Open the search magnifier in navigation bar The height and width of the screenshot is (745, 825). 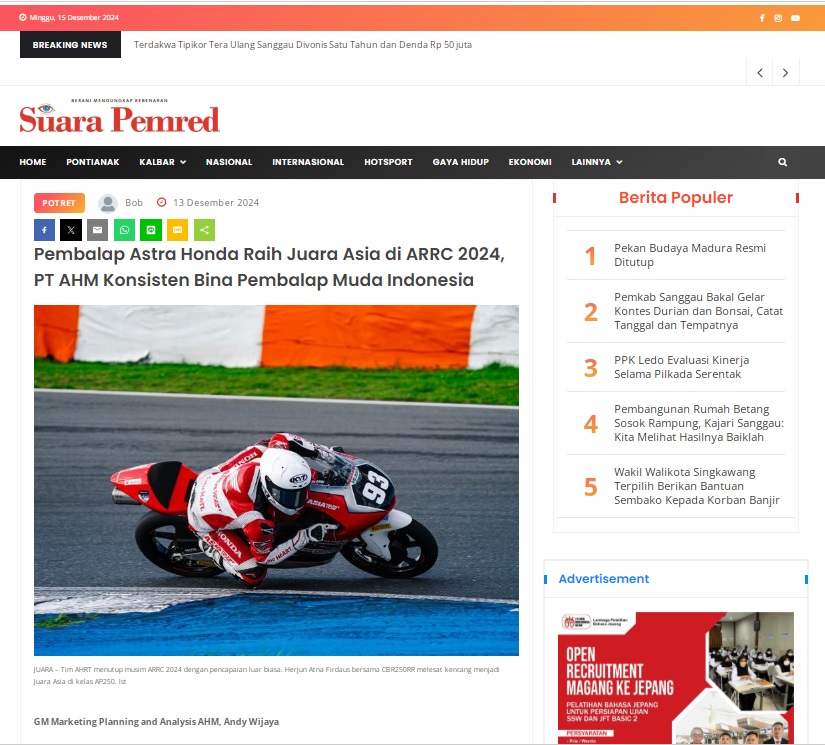782,162
